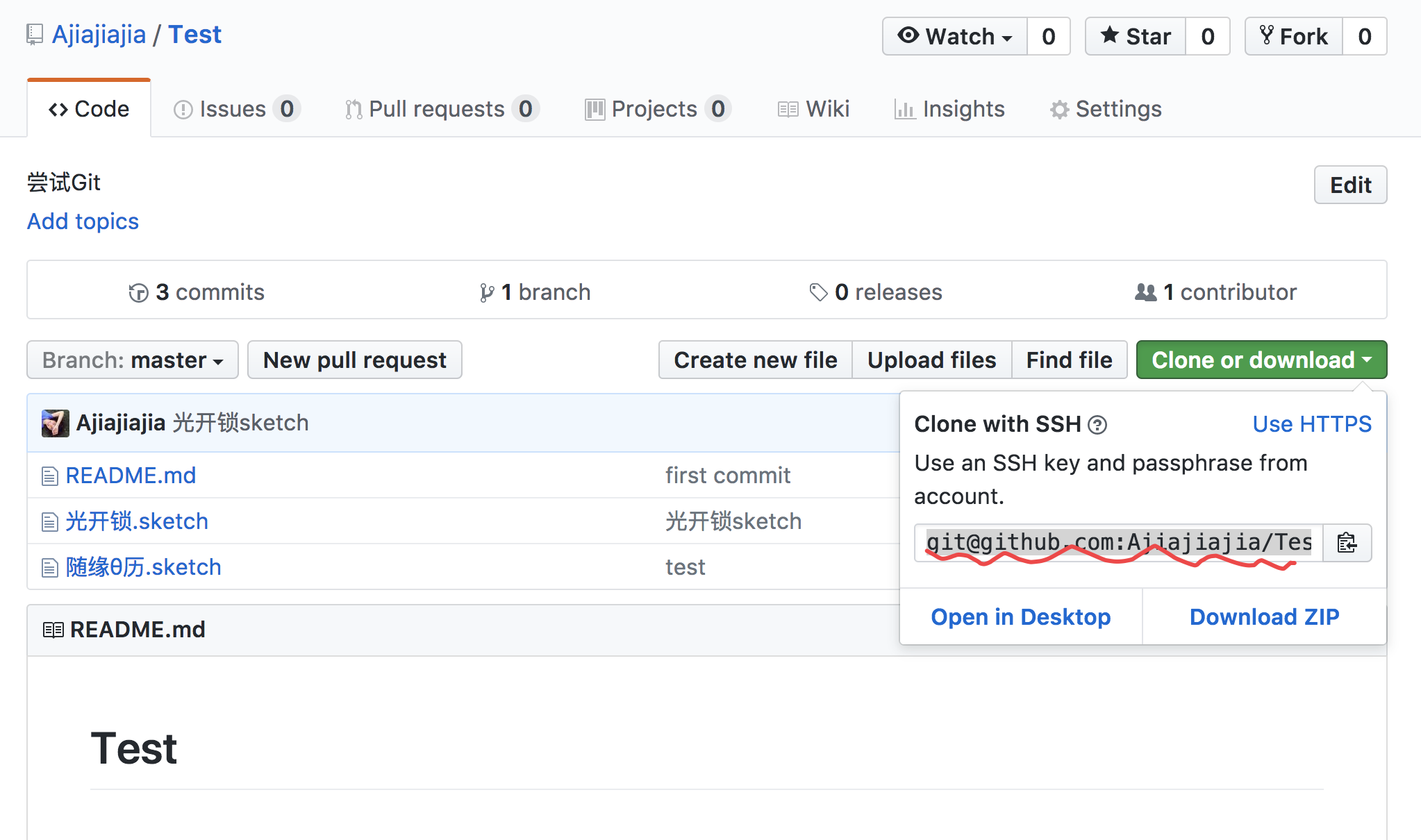Open the 'first commit' message link

[x=728, y=476]
